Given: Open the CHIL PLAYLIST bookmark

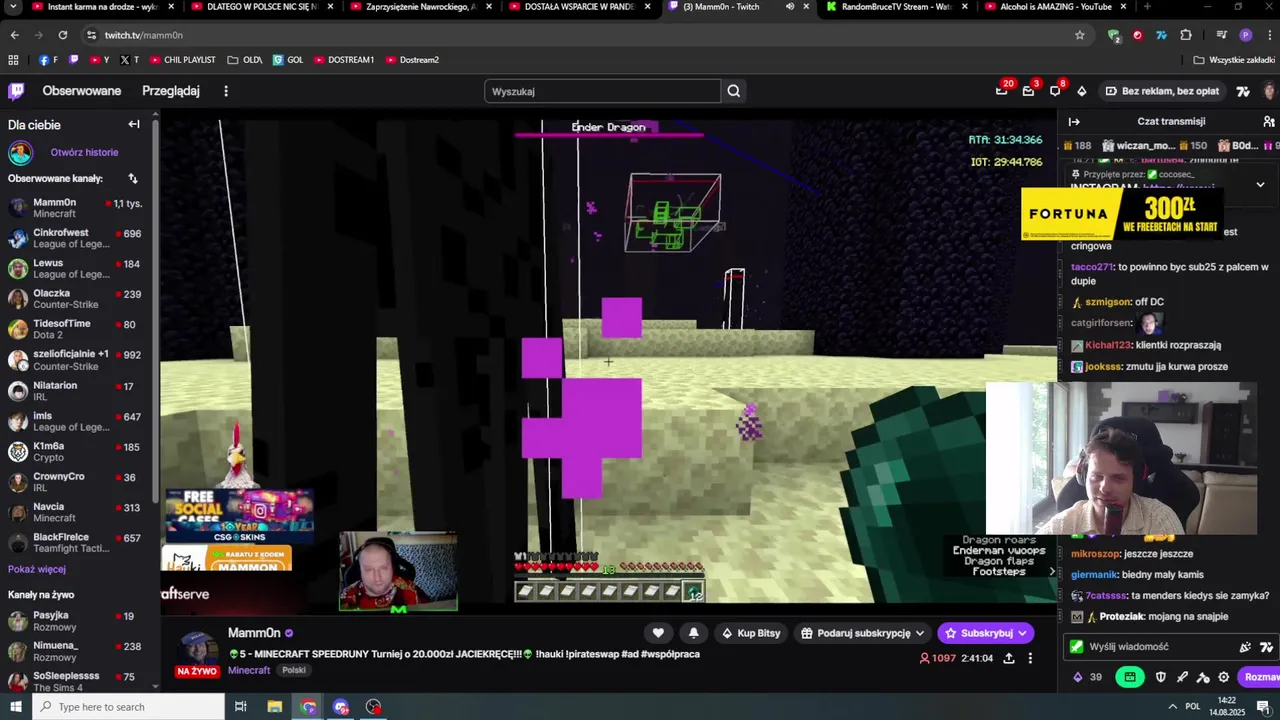Looking at the screenshot, I should click(182, 60).
